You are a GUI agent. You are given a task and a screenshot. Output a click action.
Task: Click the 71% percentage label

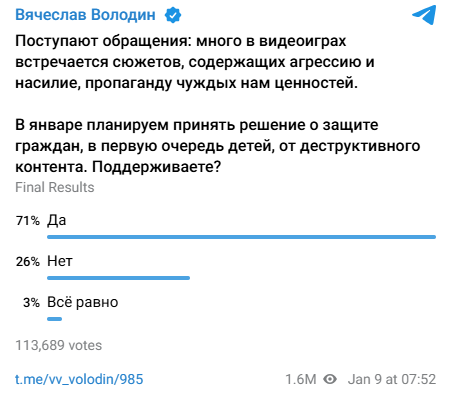pyautogui.click(x=28, y=221)
